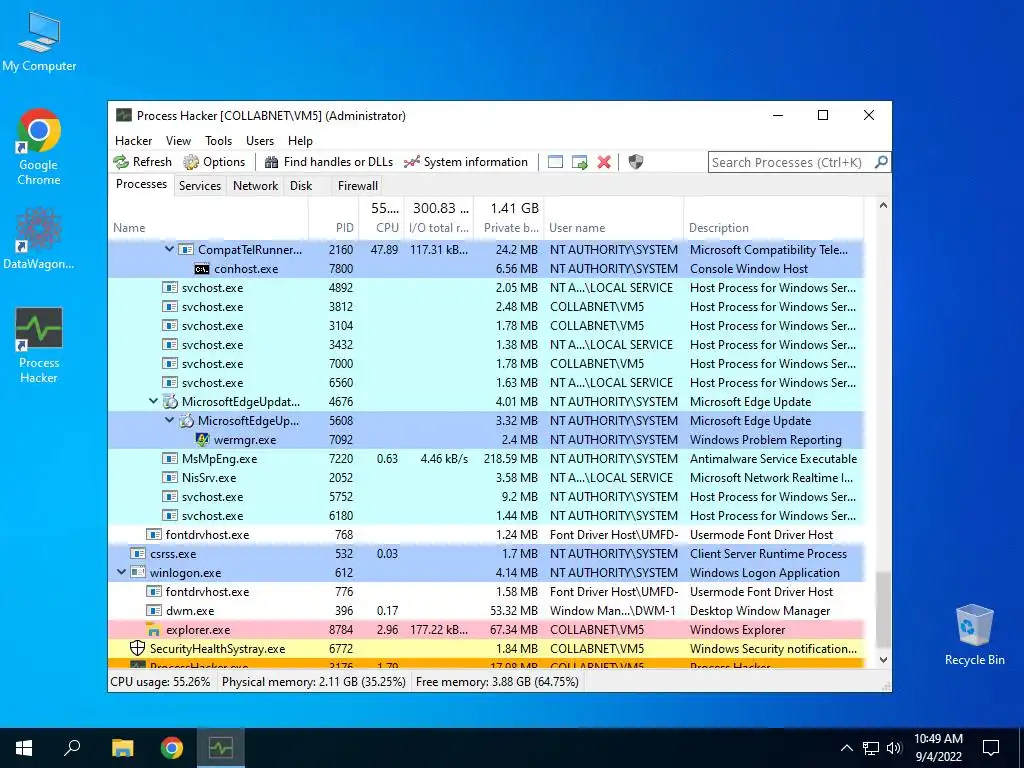Open the notification center icon

click(x=991, y=748)
